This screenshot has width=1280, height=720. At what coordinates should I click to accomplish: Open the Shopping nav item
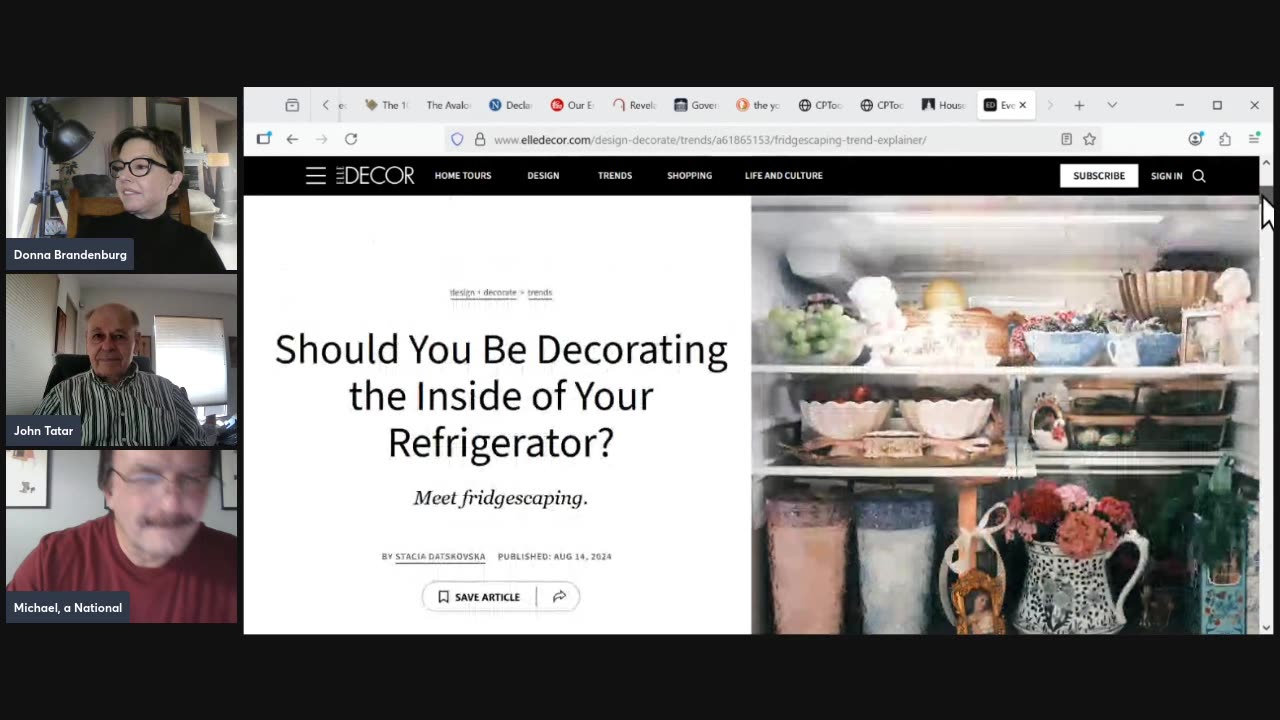(690, 176)
